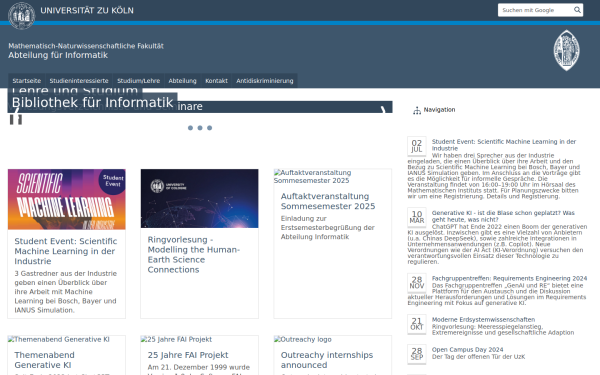
Task: Click 'UNIVERSITÄT ZU KÖLN' header text
Action: (x=87, y=10)
